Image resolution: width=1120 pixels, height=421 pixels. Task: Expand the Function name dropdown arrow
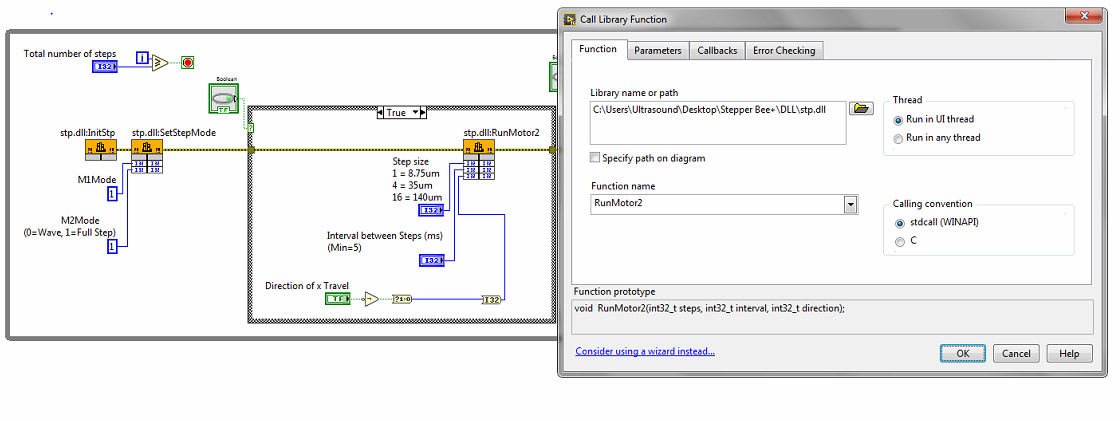click(851, 204)
